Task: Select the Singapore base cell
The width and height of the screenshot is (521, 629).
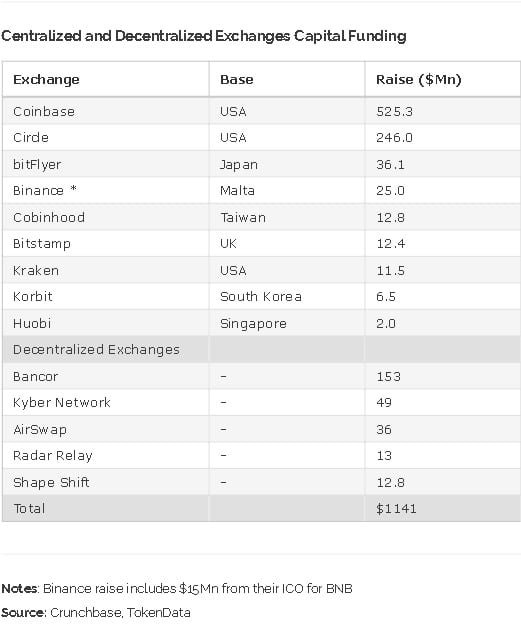Action: 253,323
